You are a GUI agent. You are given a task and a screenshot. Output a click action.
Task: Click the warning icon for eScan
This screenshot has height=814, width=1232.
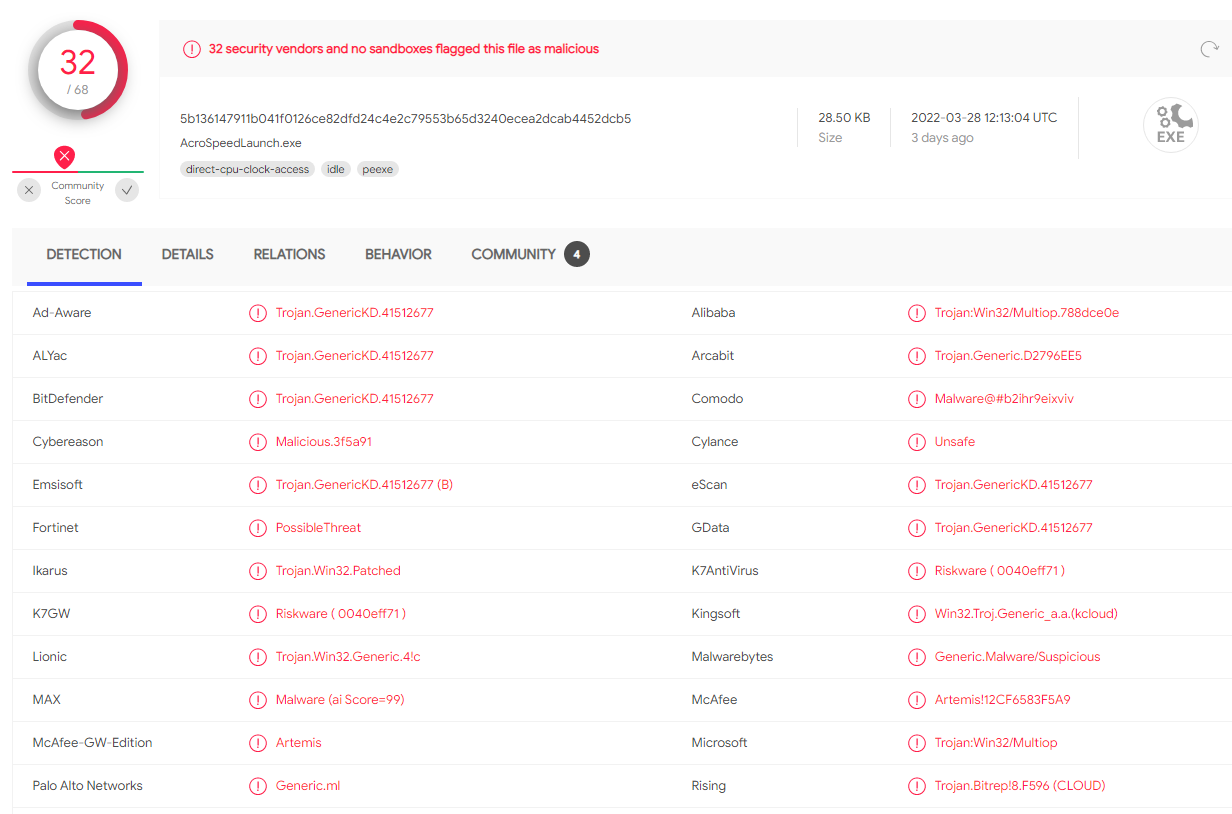coord(917,485)
